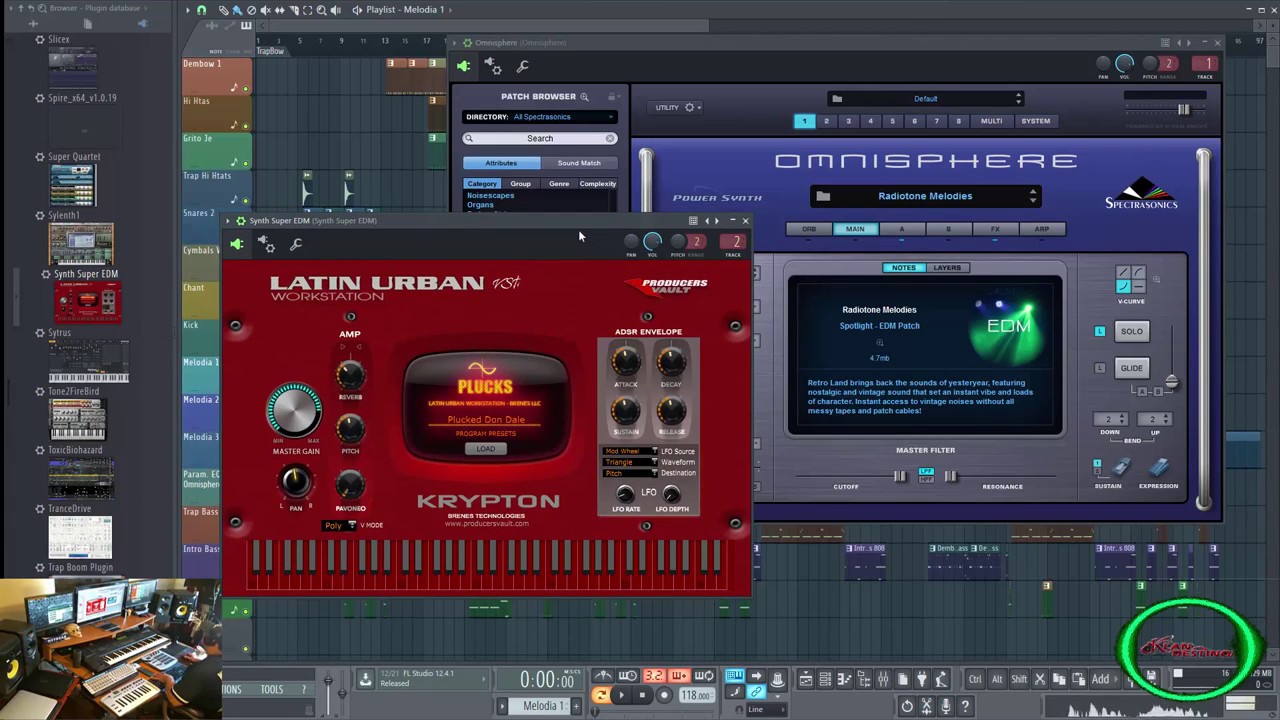The image size is (1280, 720).
Task: Click the TOOLS menu button
Action: tap(272, 689)
